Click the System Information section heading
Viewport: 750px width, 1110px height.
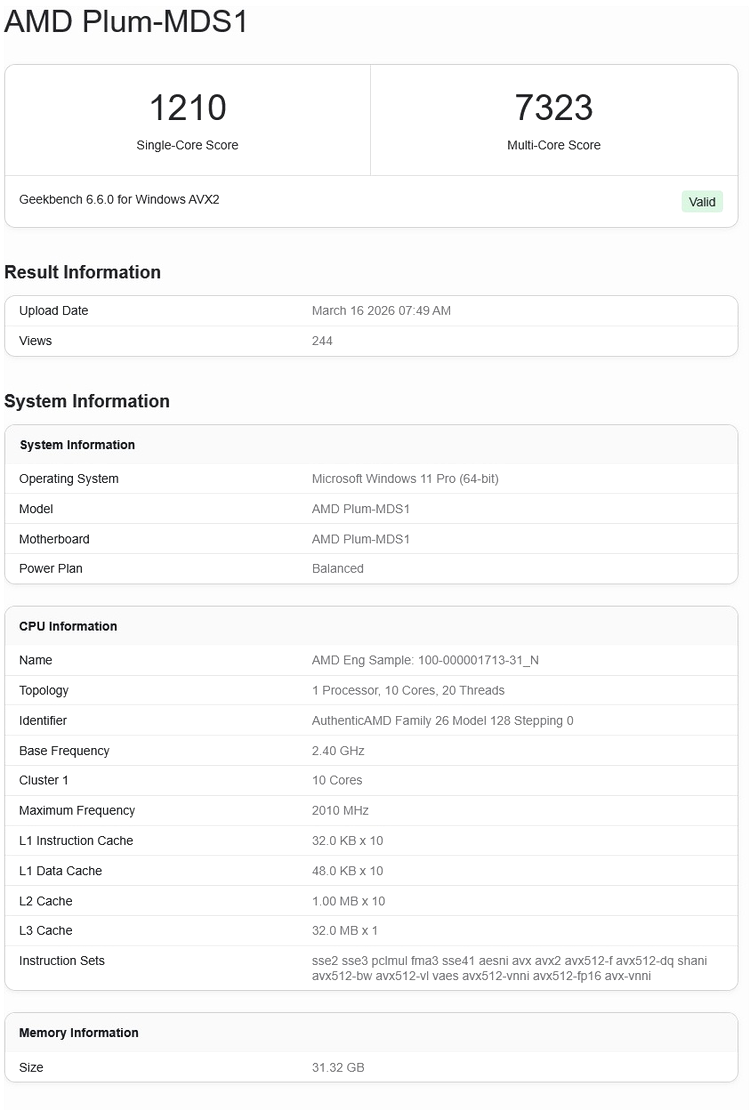[87, 401]
